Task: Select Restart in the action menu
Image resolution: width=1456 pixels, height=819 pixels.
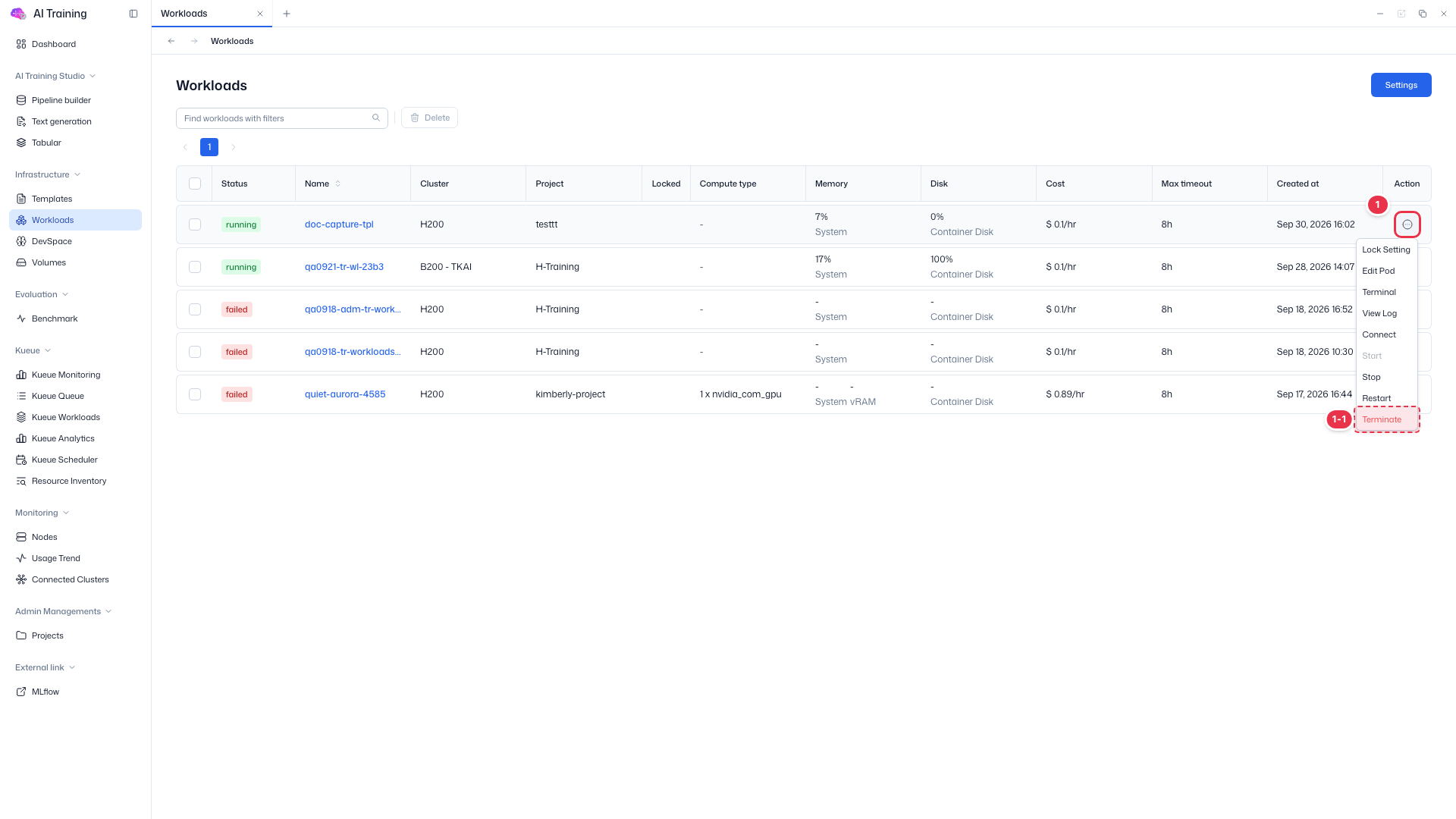Action: click(x=1386, y=398)
